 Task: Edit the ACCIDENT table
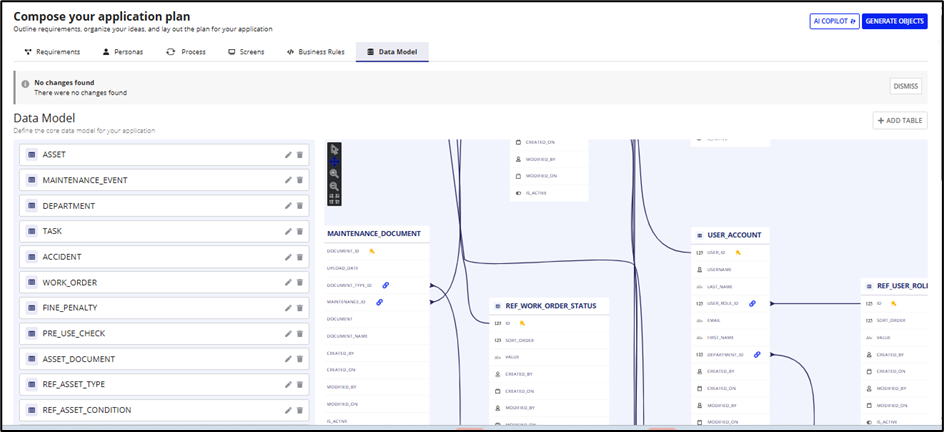(288, 257)
